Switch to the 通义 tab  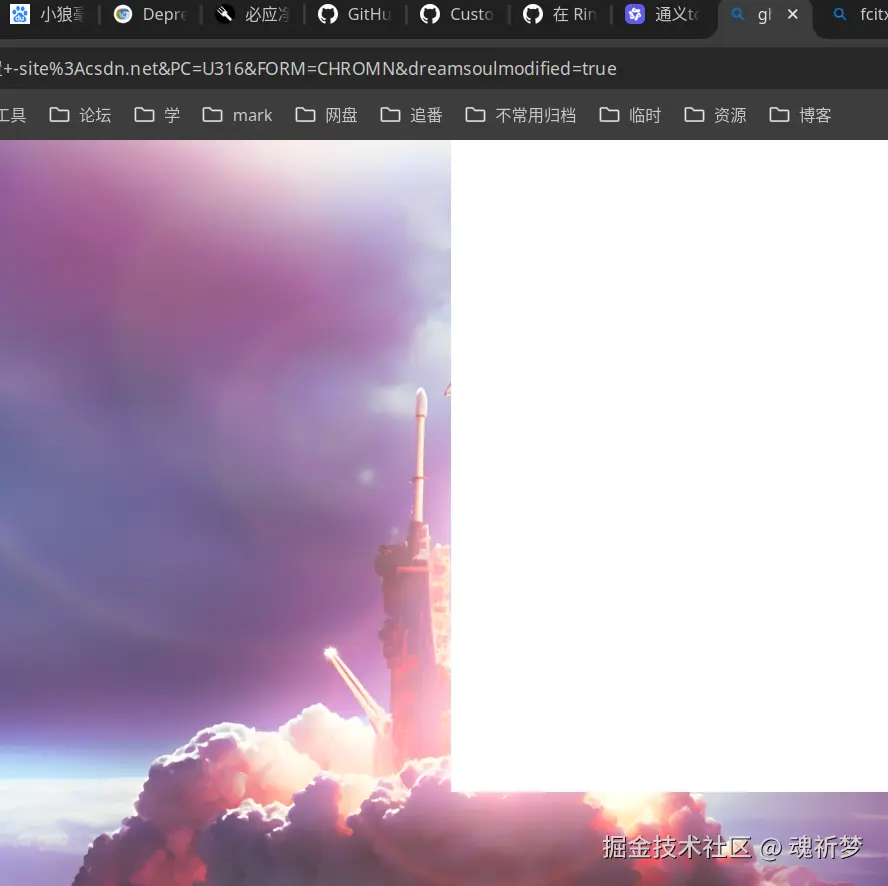(663, 14)
